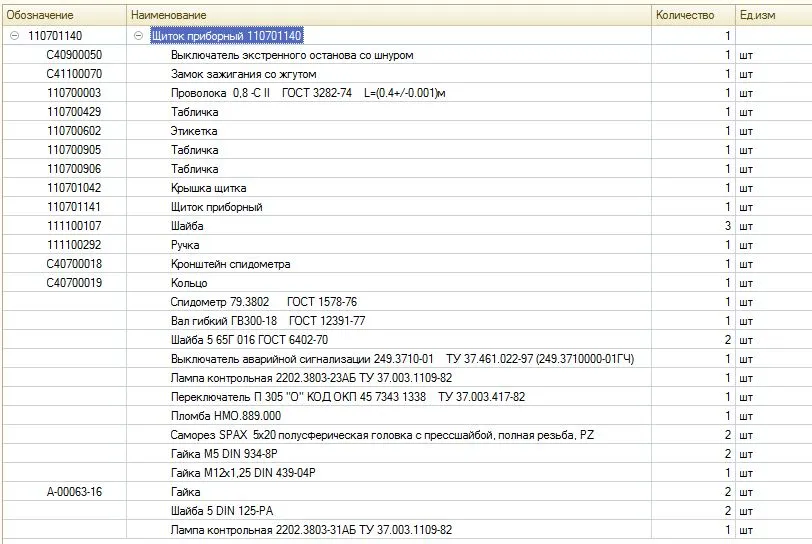Select designation 110700602
Image resolution: width=812 pixels, height=544 pixels.
[74, 131]
